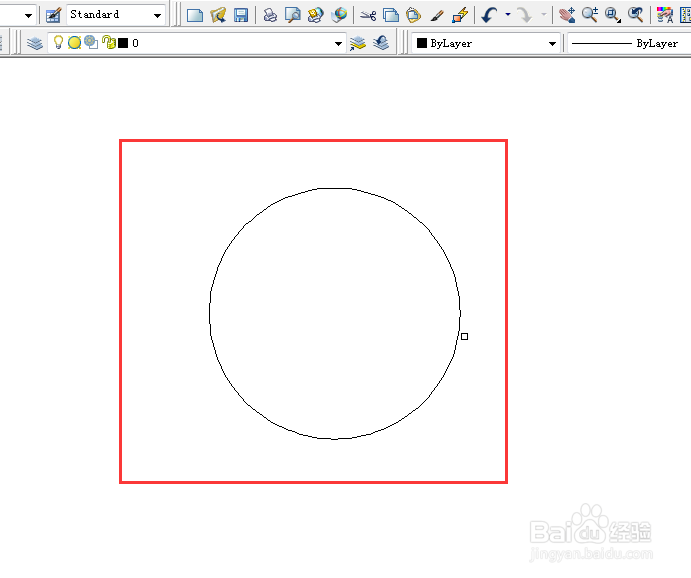Select Match Properties brush icon
The height and width of the screenshot is (578, 691).
point(437,16)
